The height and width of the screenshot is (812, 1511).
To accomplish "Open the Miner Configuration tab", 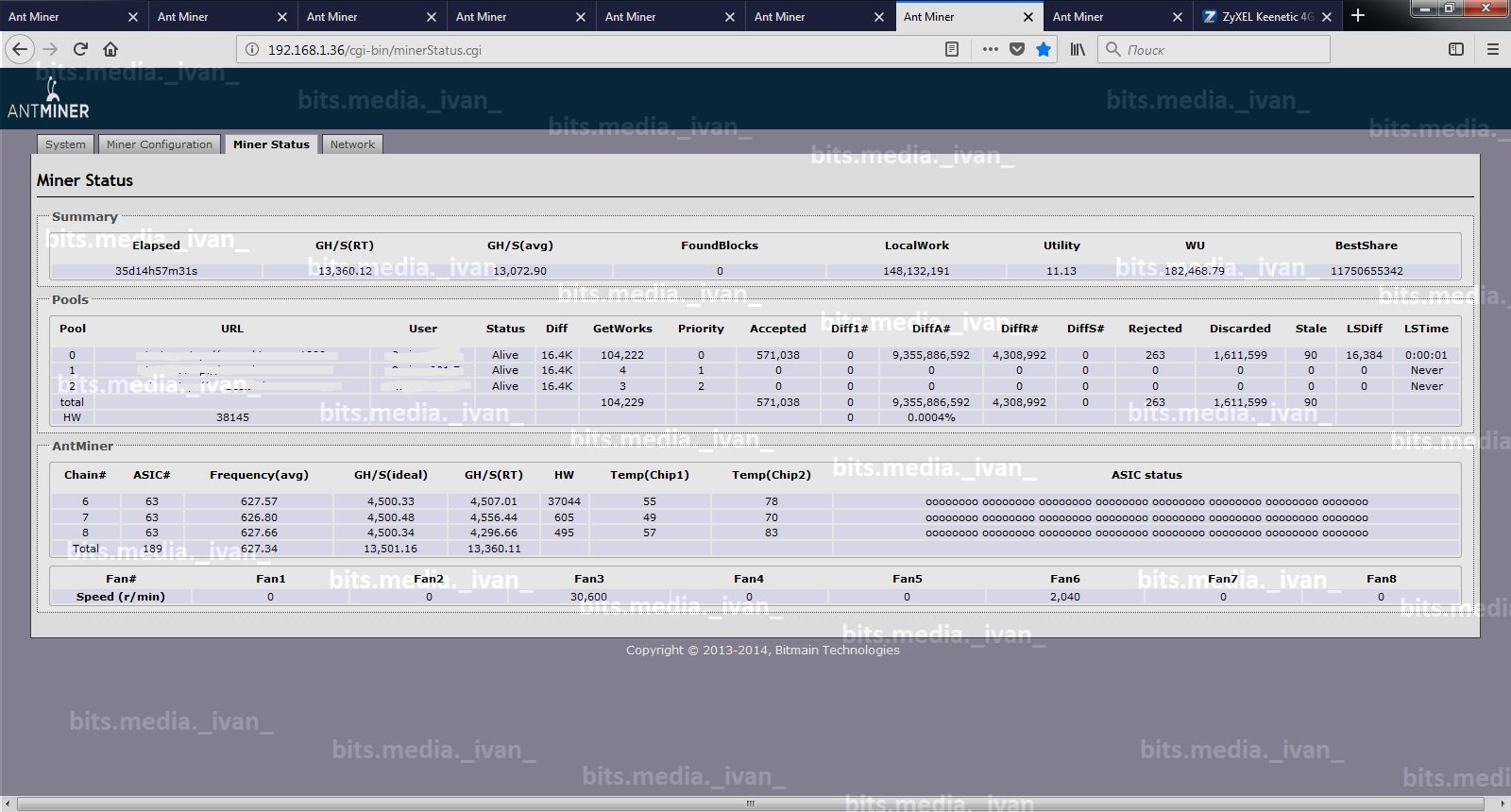I will pos(160,144).
